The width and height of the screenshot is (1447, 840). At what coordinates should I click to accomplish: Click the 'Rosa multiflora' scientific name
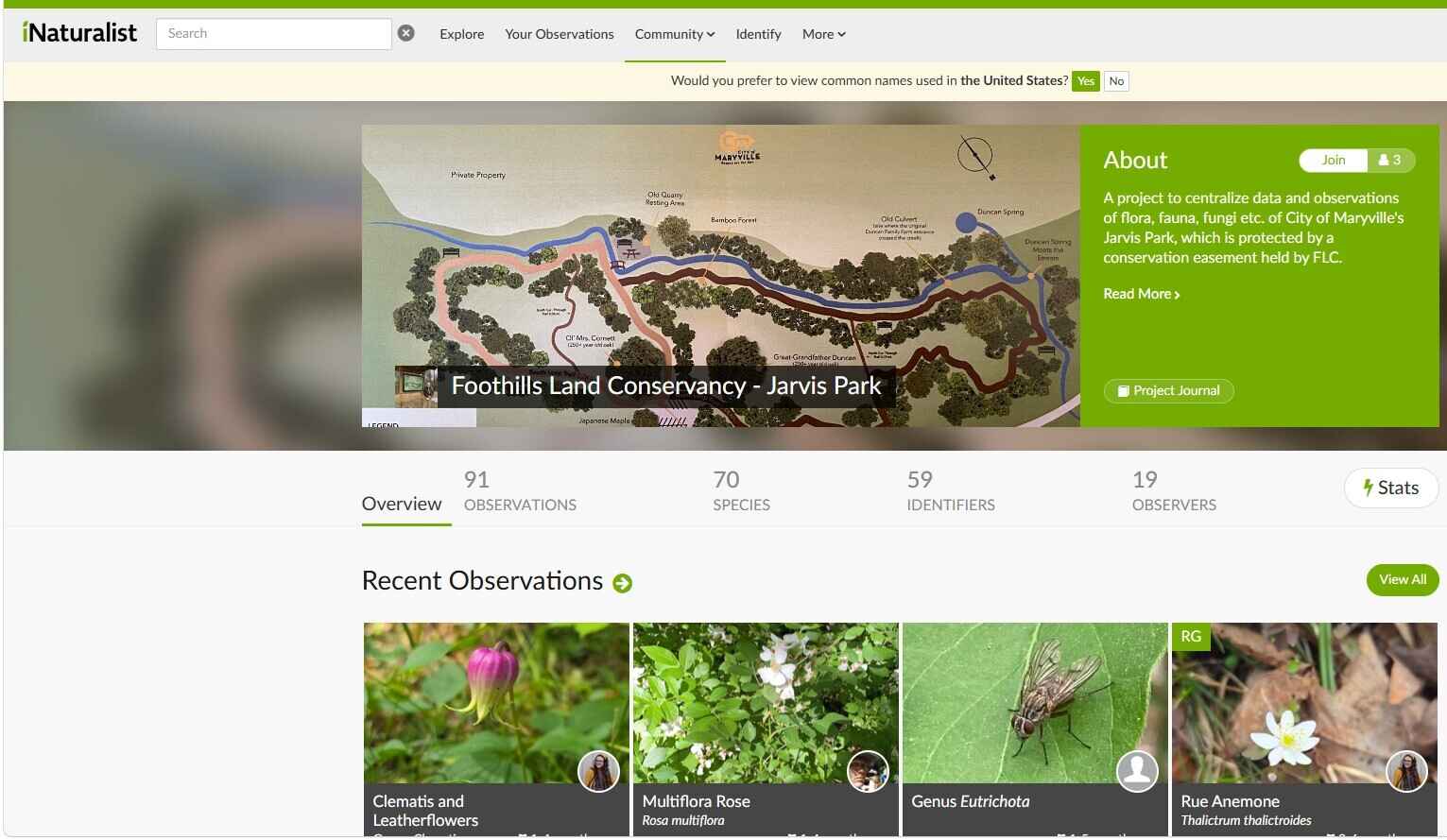pyautogui.click(x=682, y=820)
